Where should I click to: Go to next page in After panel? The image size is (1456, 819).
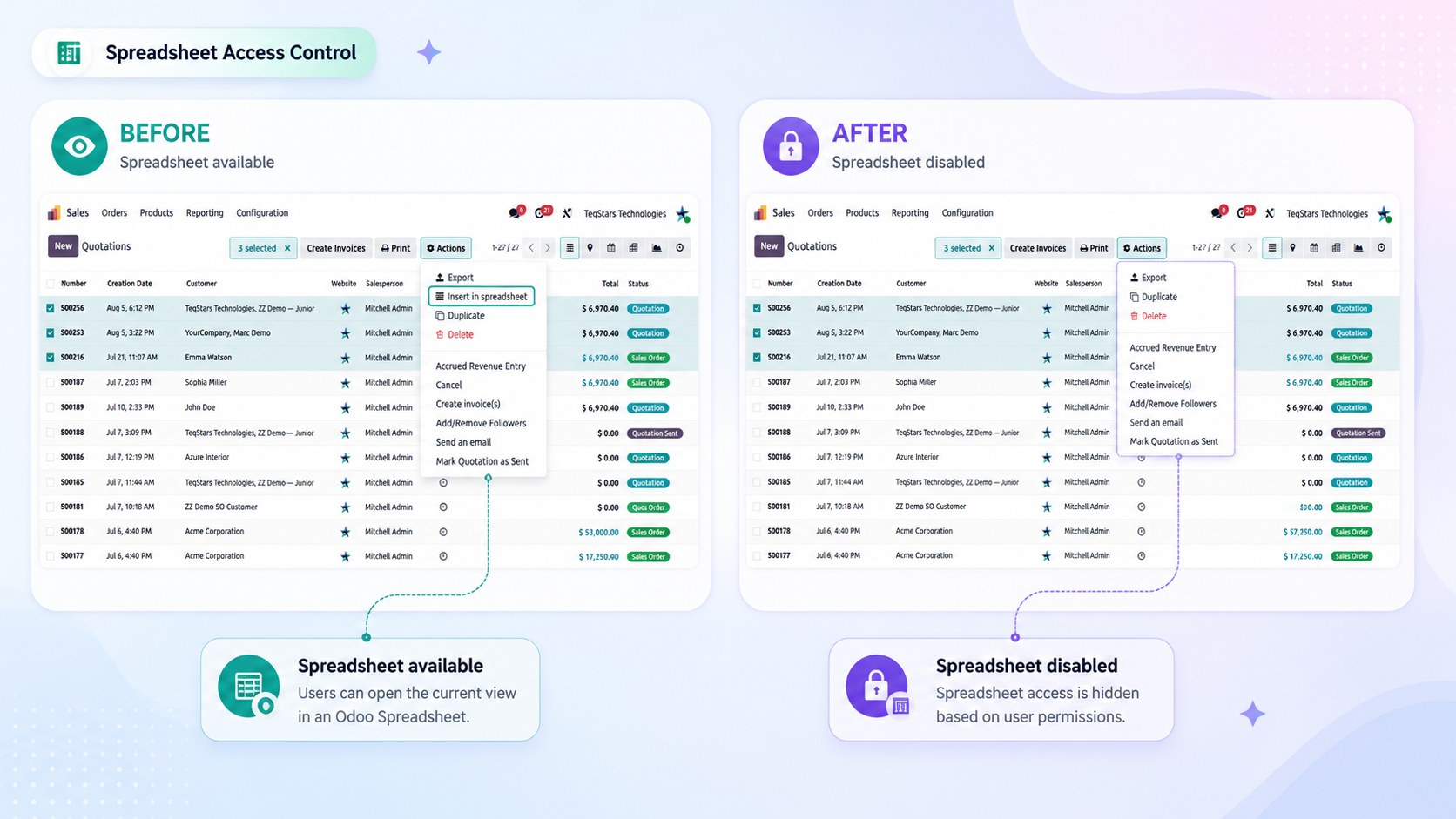coord(1250,248)
